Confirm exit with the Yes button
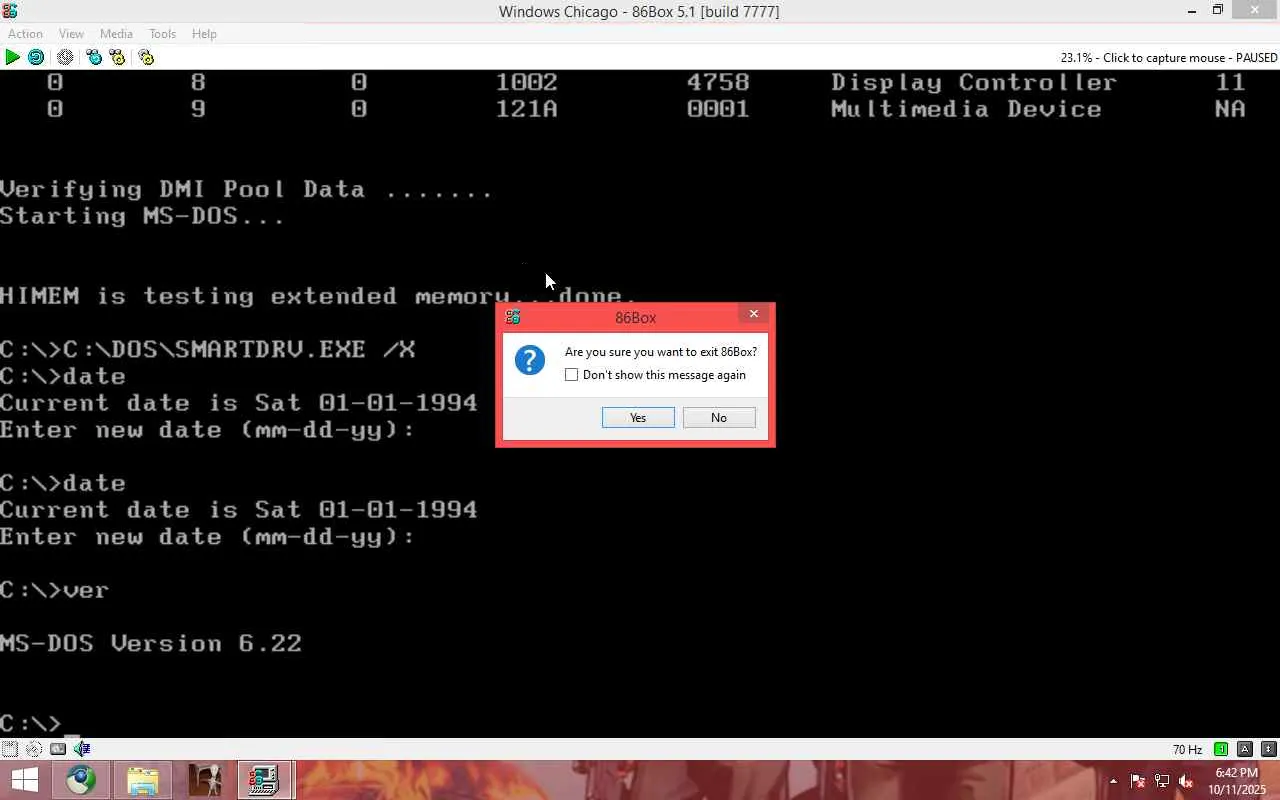The height and width of the screenshot is (800, 1280). 638,417
